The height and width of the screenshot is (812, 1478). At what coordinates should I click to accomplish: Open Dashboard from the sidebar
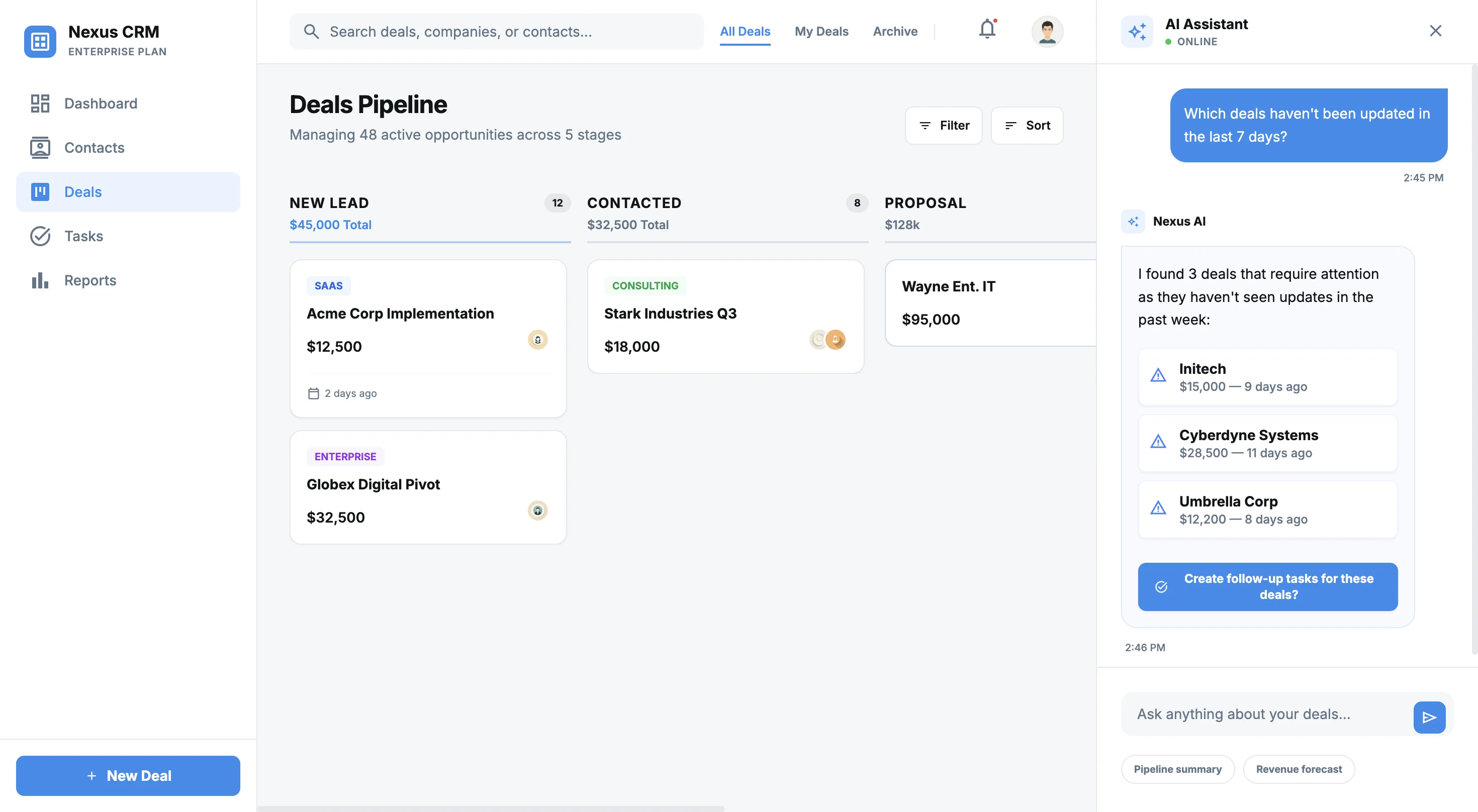(x=40, y=103)
